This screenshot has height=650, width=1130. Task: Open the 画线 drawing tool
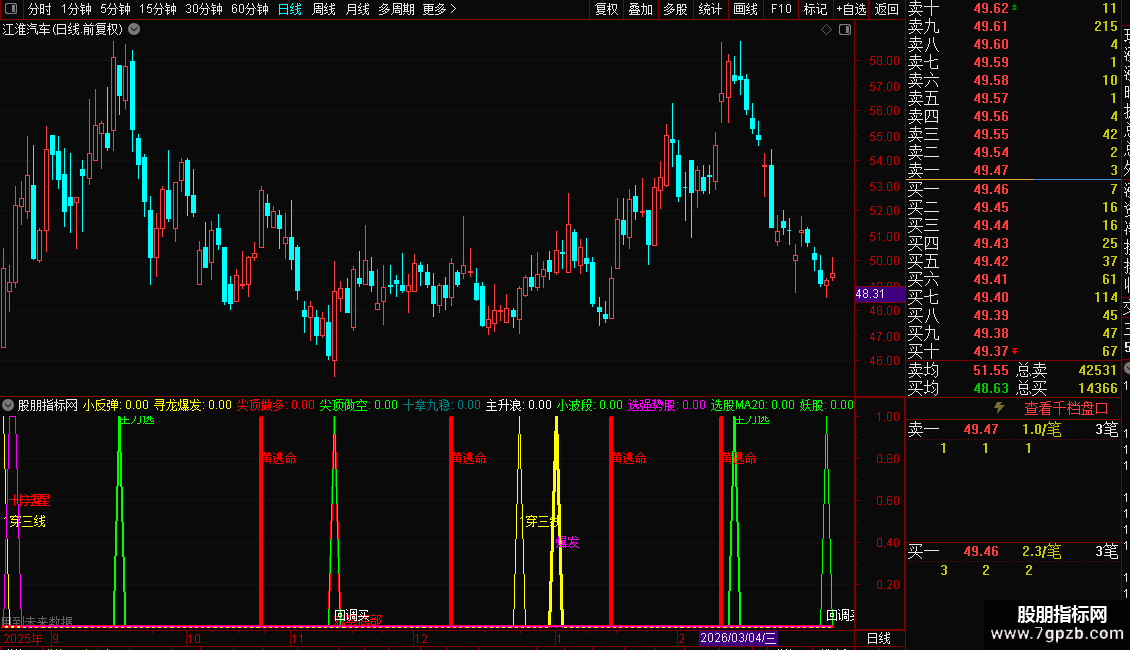pos(745,9)
